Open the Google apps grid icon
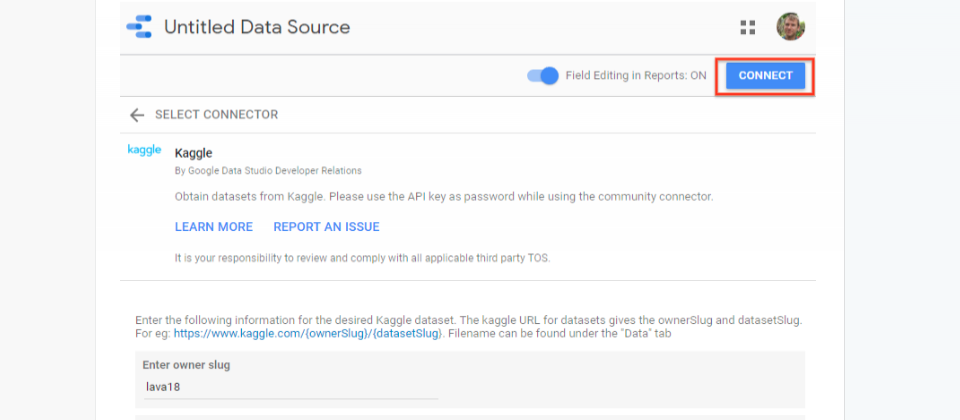The image size is (960, 420). coord(748,27)
